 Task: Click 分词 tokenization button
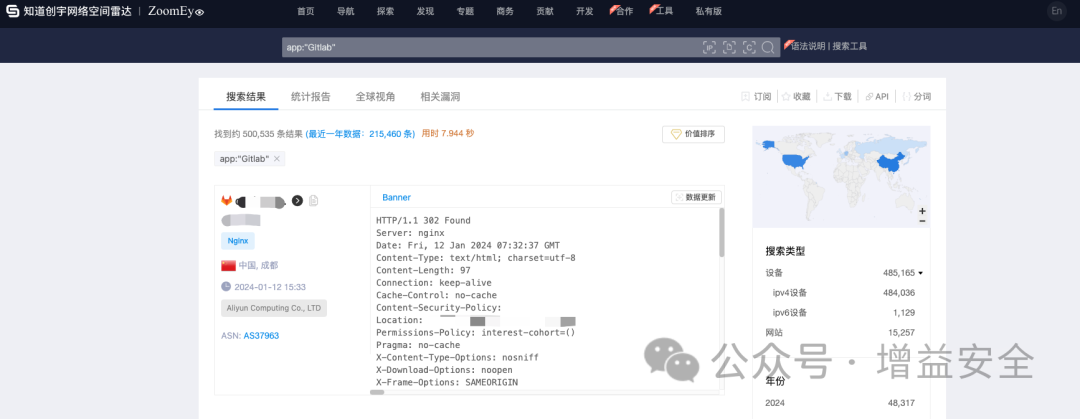[x=916, y=96]
